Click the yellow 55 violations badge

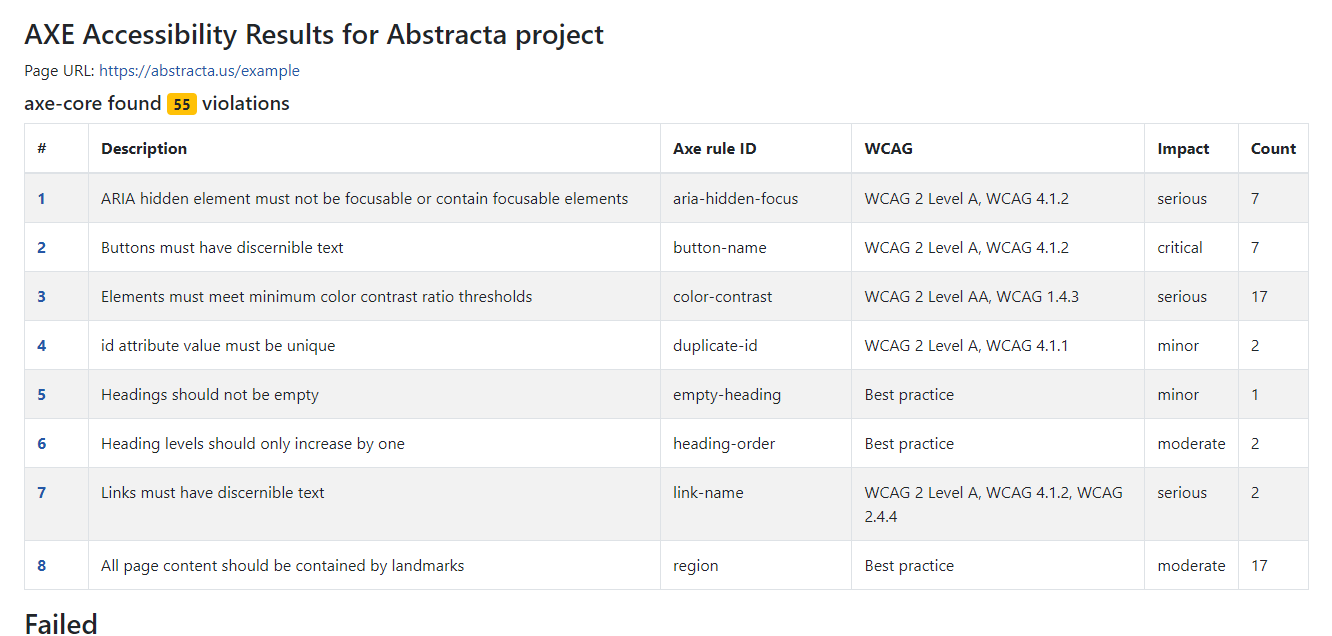[182, 104]
